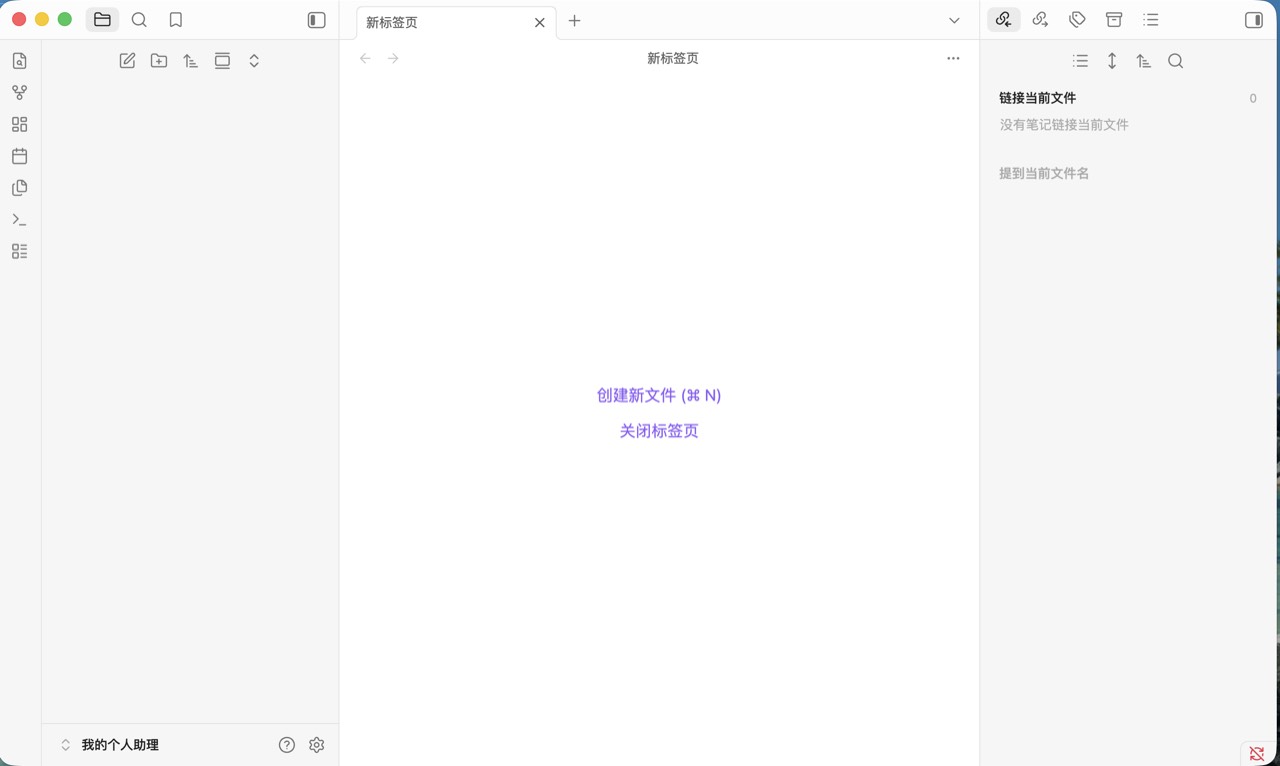
Task: Navigate back with the left arrow
Action: pyautogui.click(x=365, y=59)
